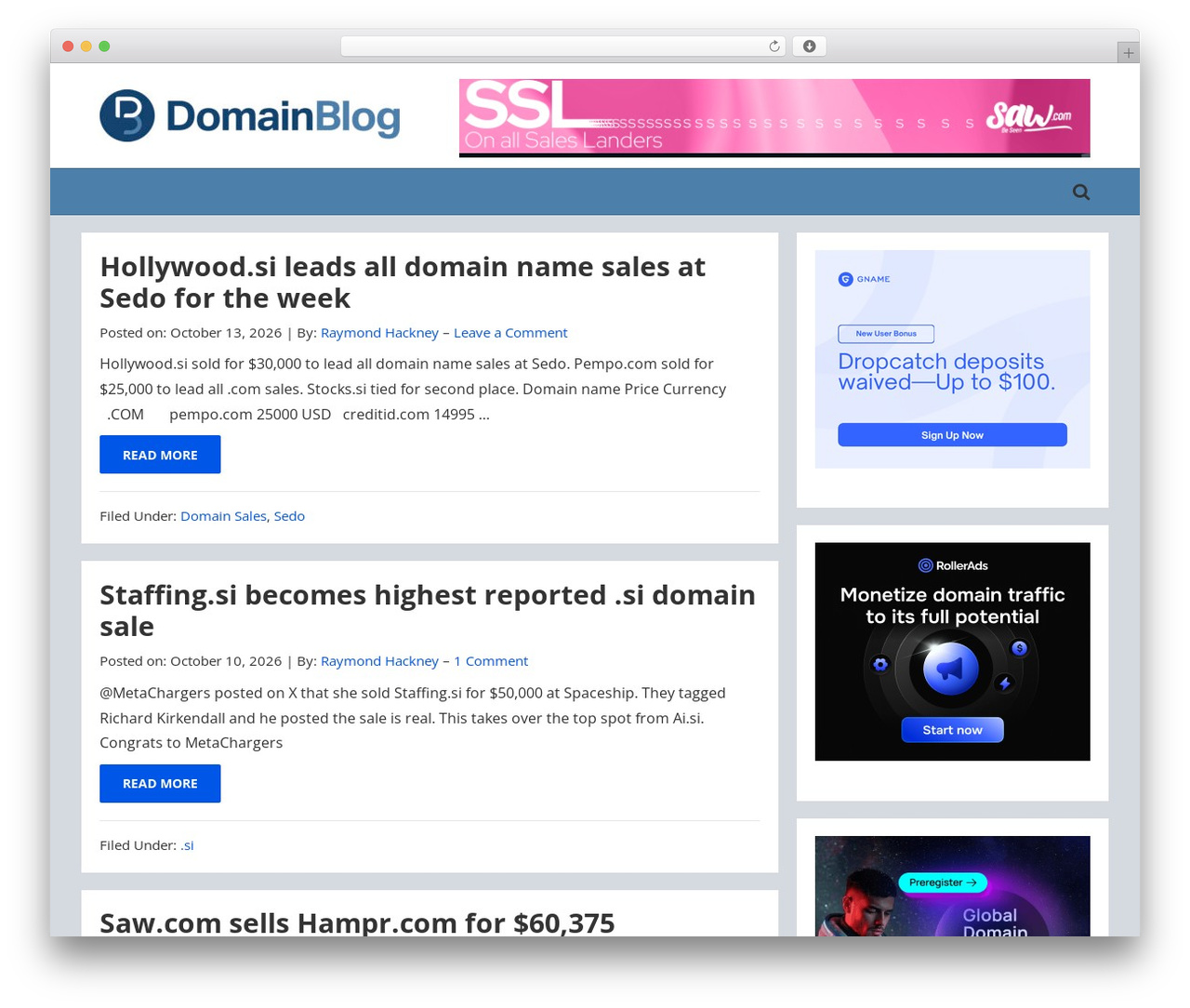
Task: Click 'Leave a Comment' link
Action: click(x=510, y=333)
